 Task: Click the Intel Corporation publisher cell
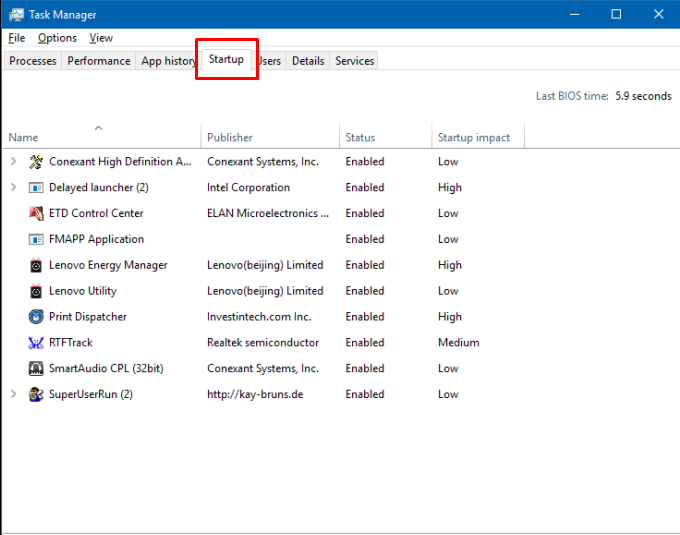pos(248,188)
